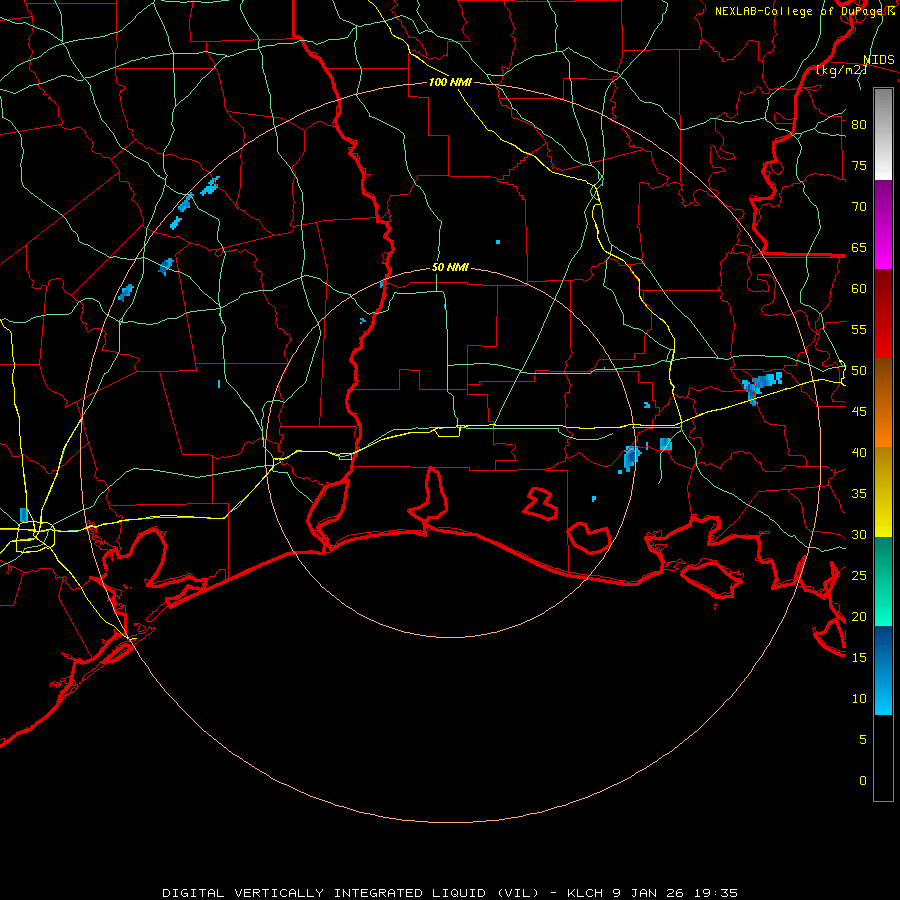Click the 19:35 timestamp in caption
This screenshot has height=900, width=900.
[x=715, y=893]
